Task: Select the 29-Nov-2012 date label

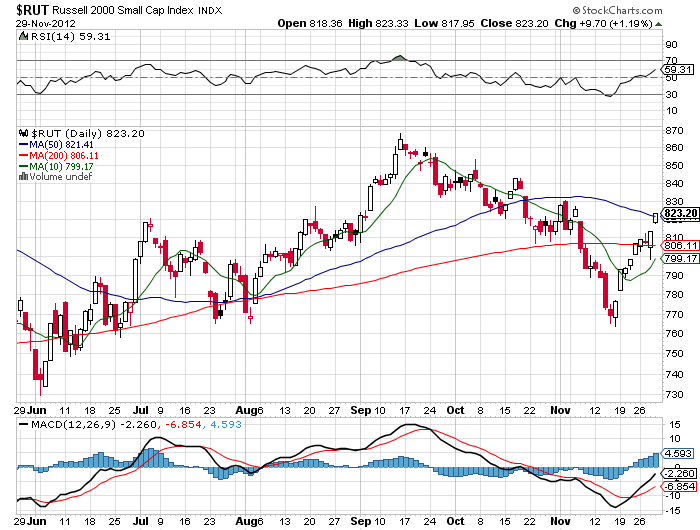Action: pos(46,24)
